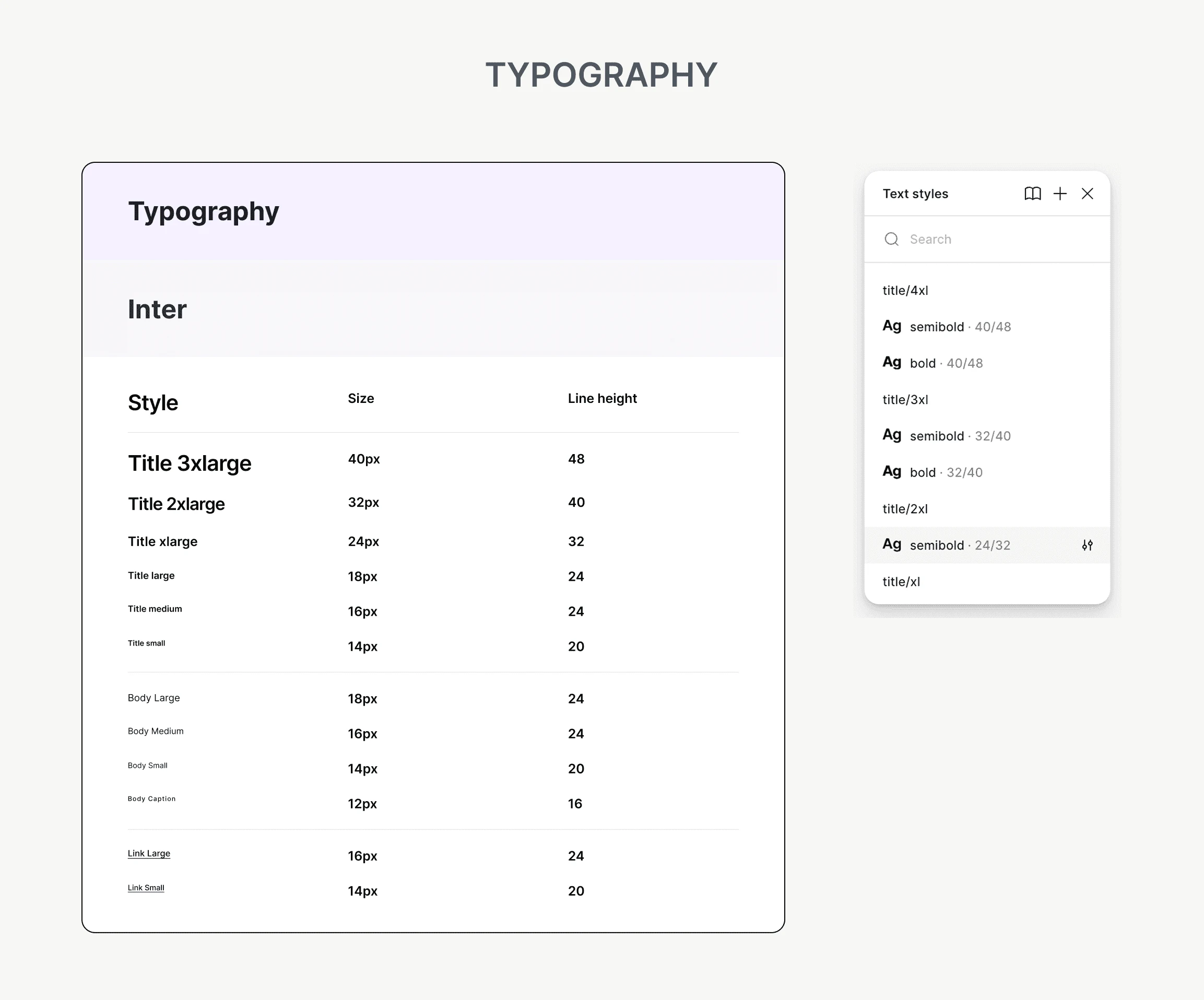The width and height of the screenshot is (1204, 1000).
Task: Click the line height 16 value
Action: point(575,803)
